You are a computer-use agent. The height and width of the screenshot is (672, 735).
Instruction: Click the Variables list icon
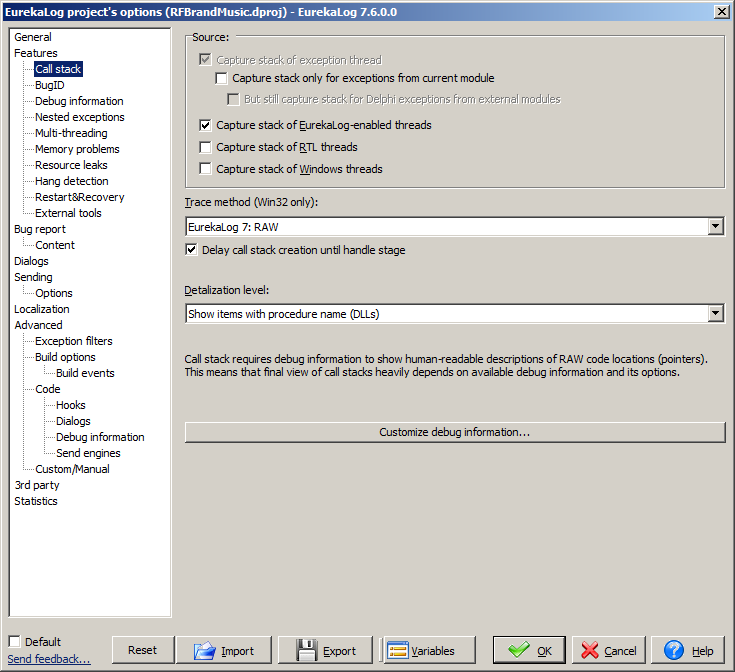tap(398, 650)
